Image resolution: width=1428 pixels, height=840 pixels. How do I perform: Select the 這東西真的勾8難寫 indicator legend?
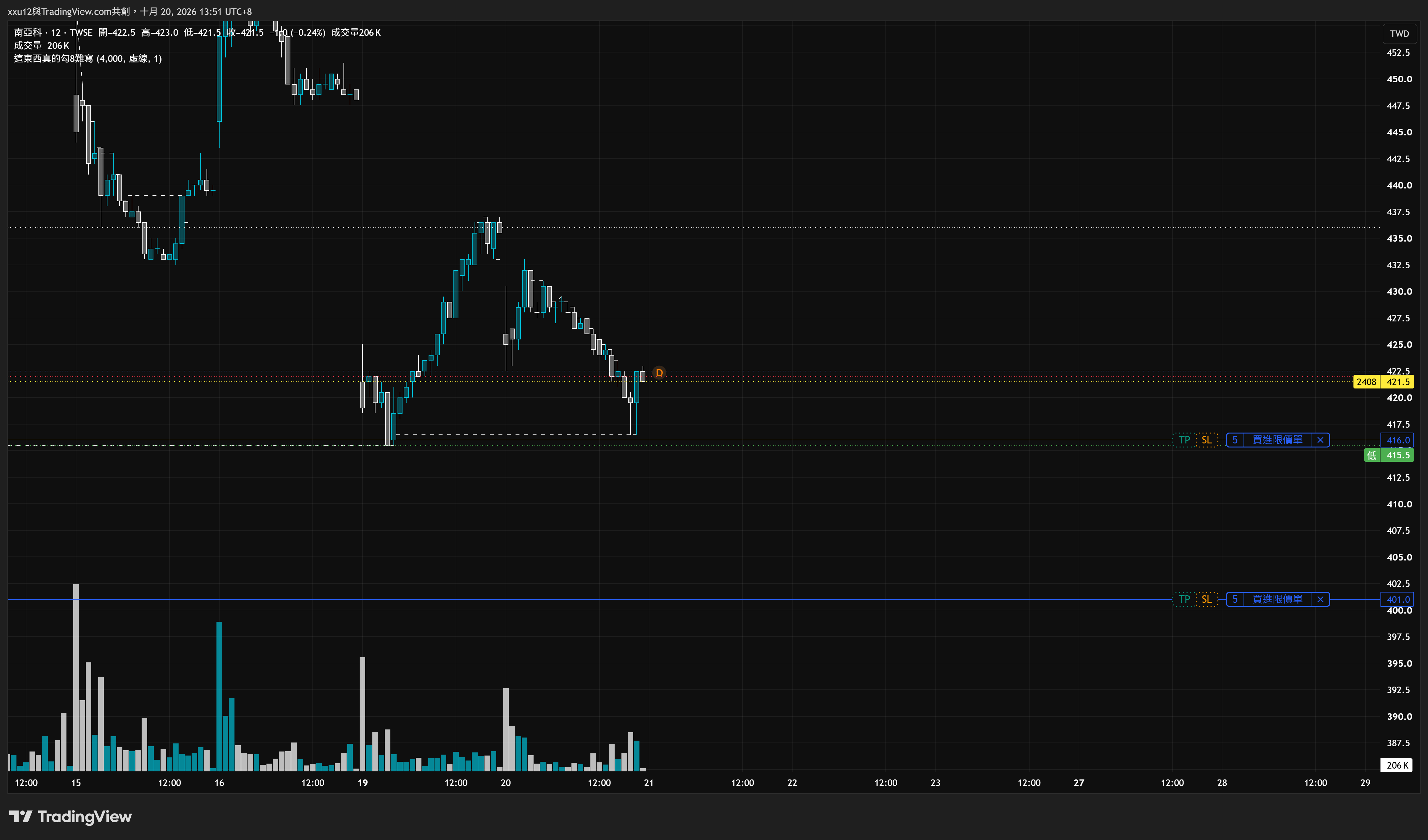pyautogui.click(x=88, y=59)
